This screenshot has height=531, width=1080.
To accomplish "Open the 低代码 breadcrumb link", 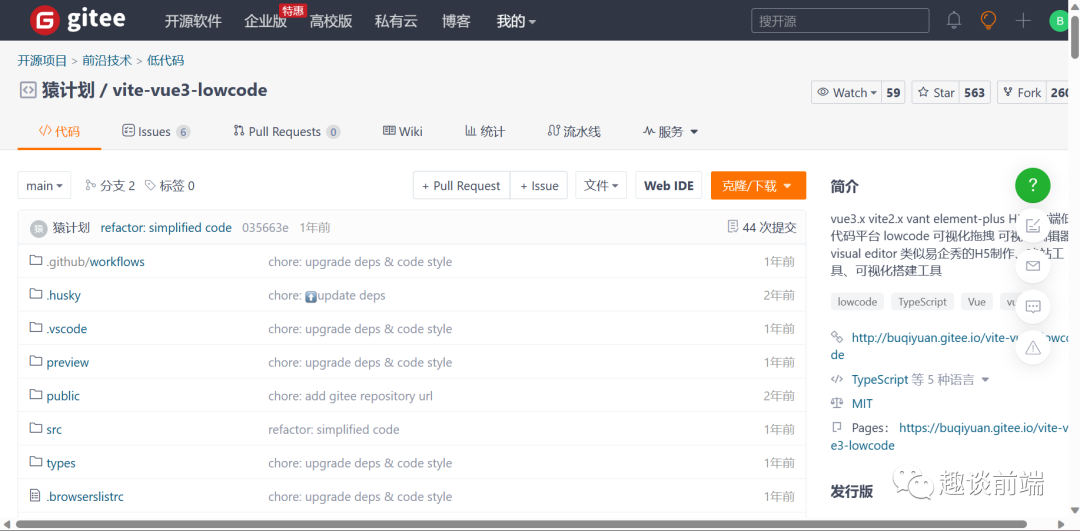I will click(x=165, y=61).
